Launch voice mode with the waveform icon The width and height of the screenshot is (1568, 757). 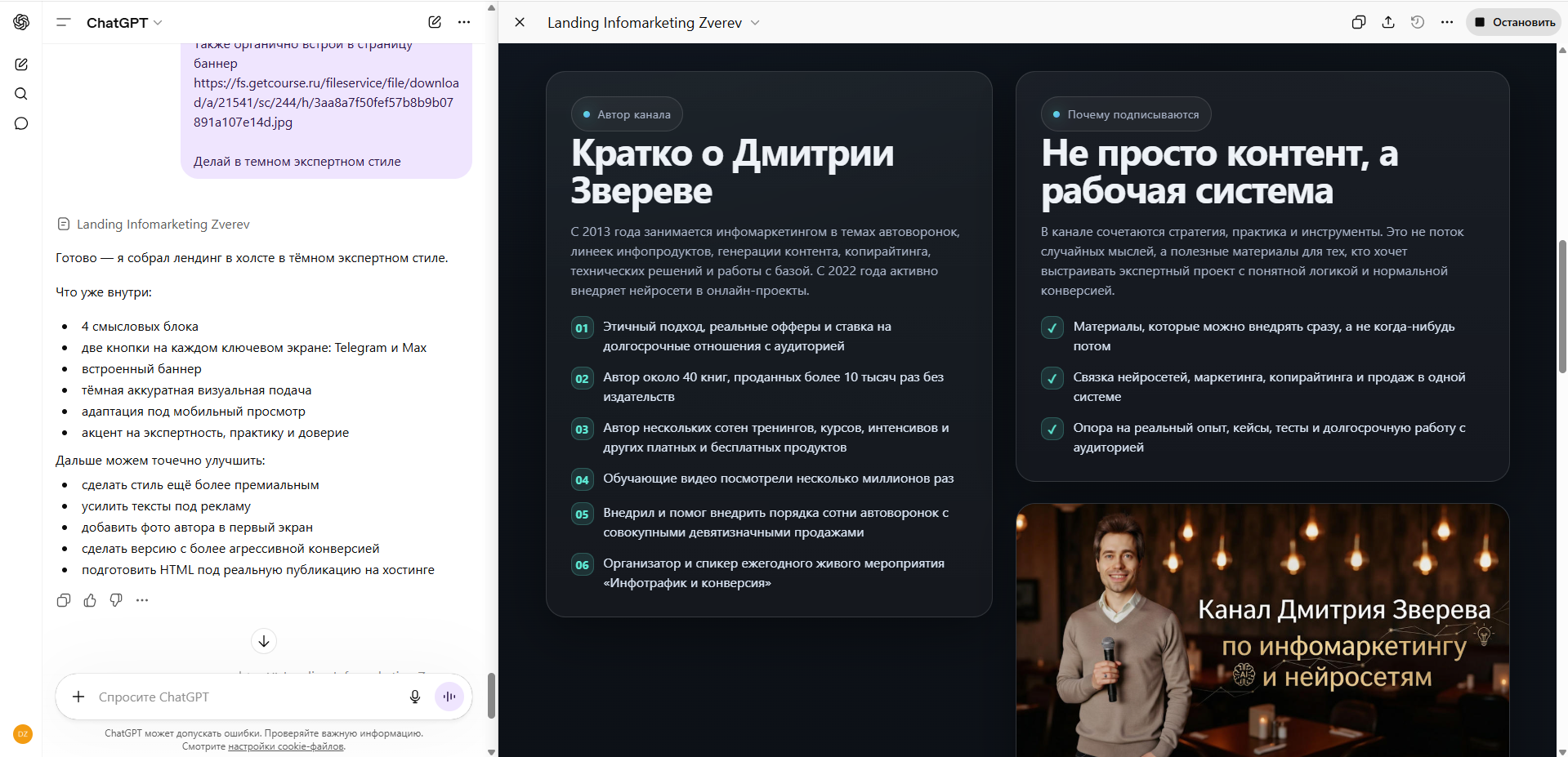(449, 697)
